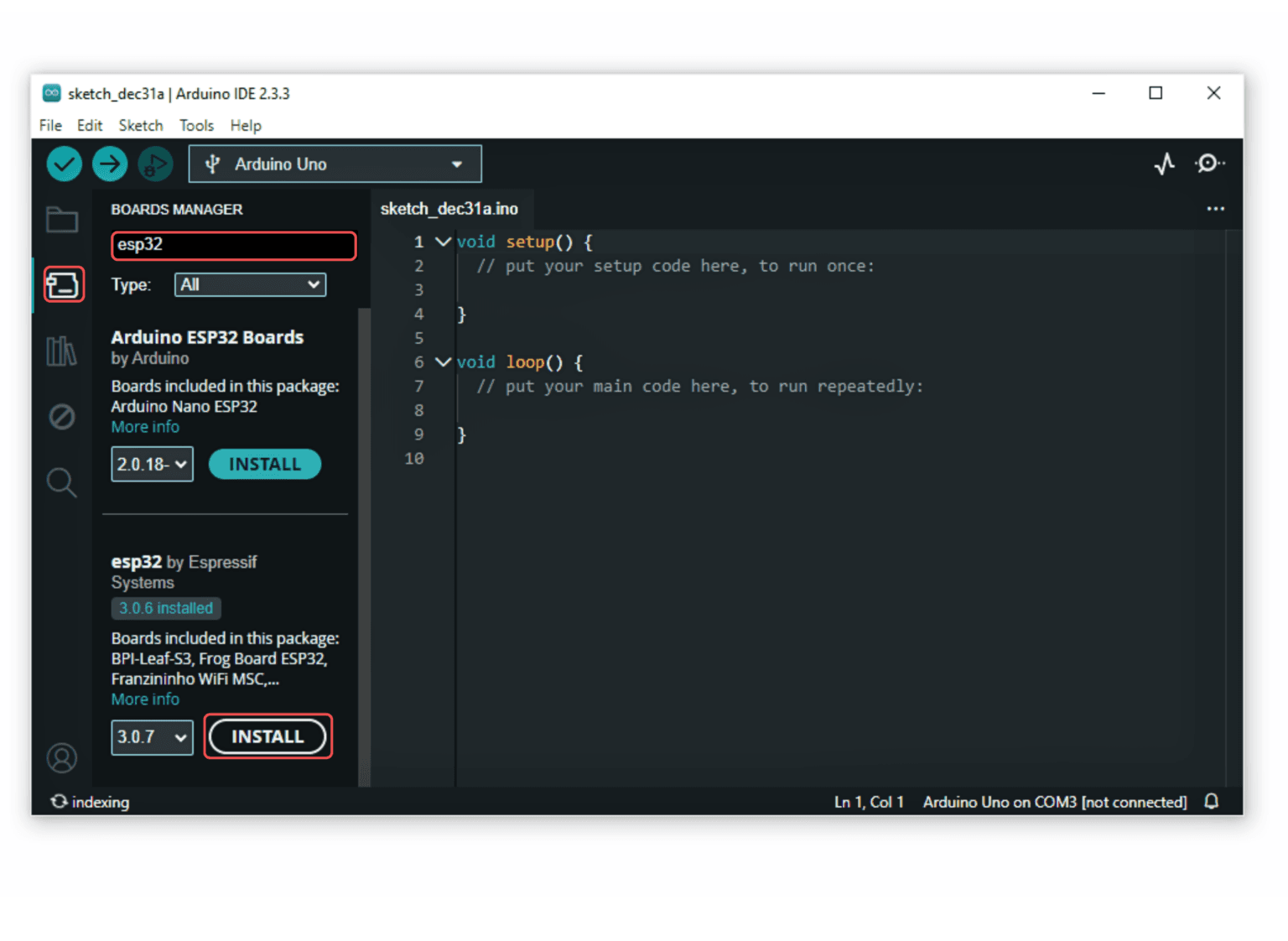Screen dimensions: 1288x941
Task: Click the Verify sketch checkmark icon
Action: click(x=64, y=164)
